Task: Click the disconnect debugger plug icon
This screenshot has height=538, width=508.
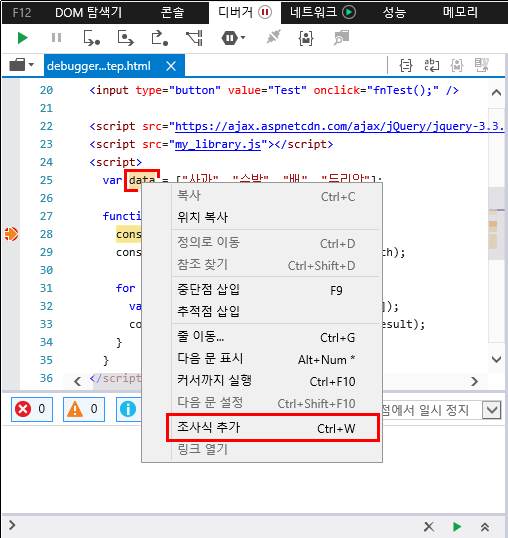Action: [274, 37]
